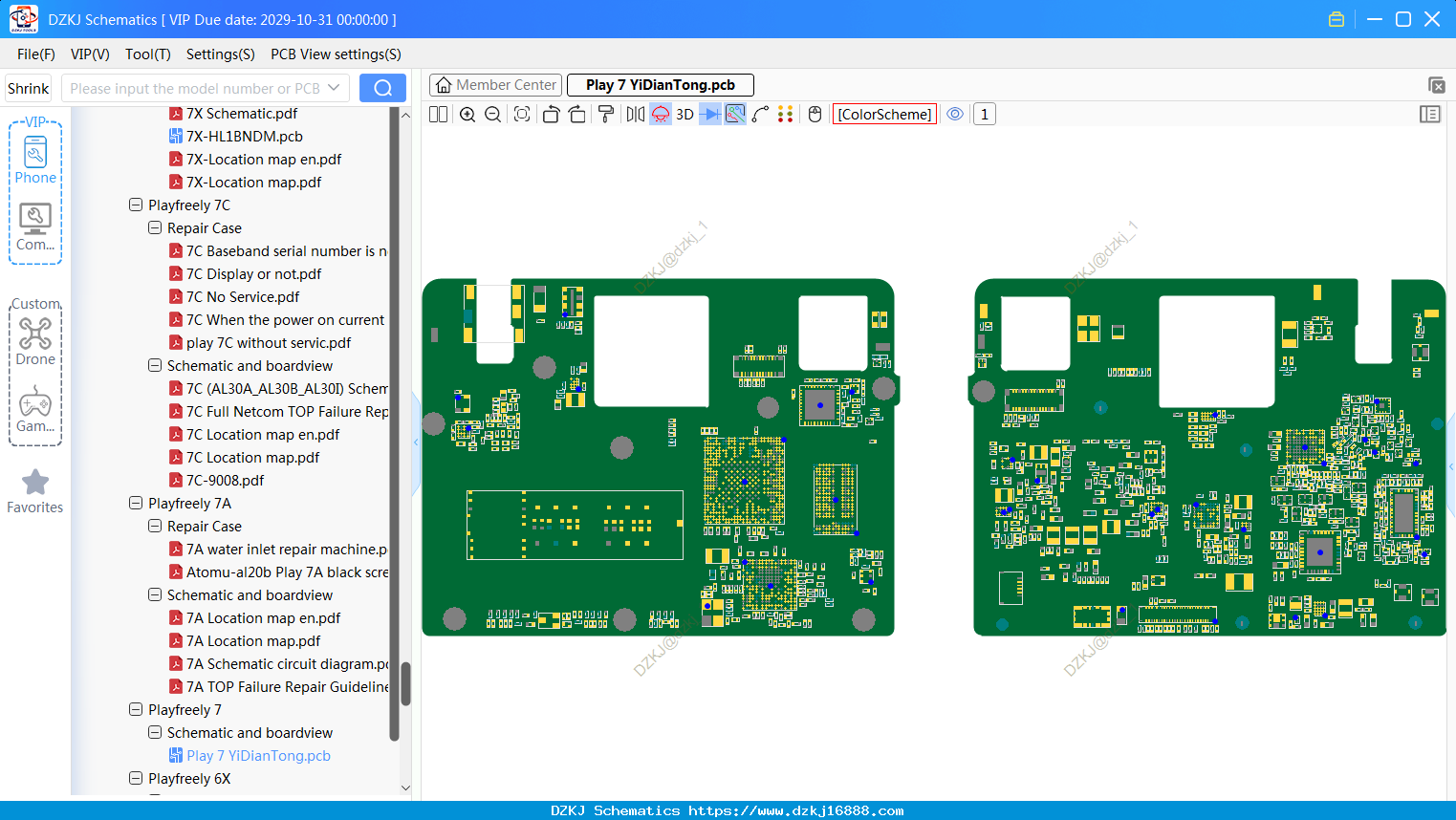Collapse the Playfreely 6X node

(136, 778)
